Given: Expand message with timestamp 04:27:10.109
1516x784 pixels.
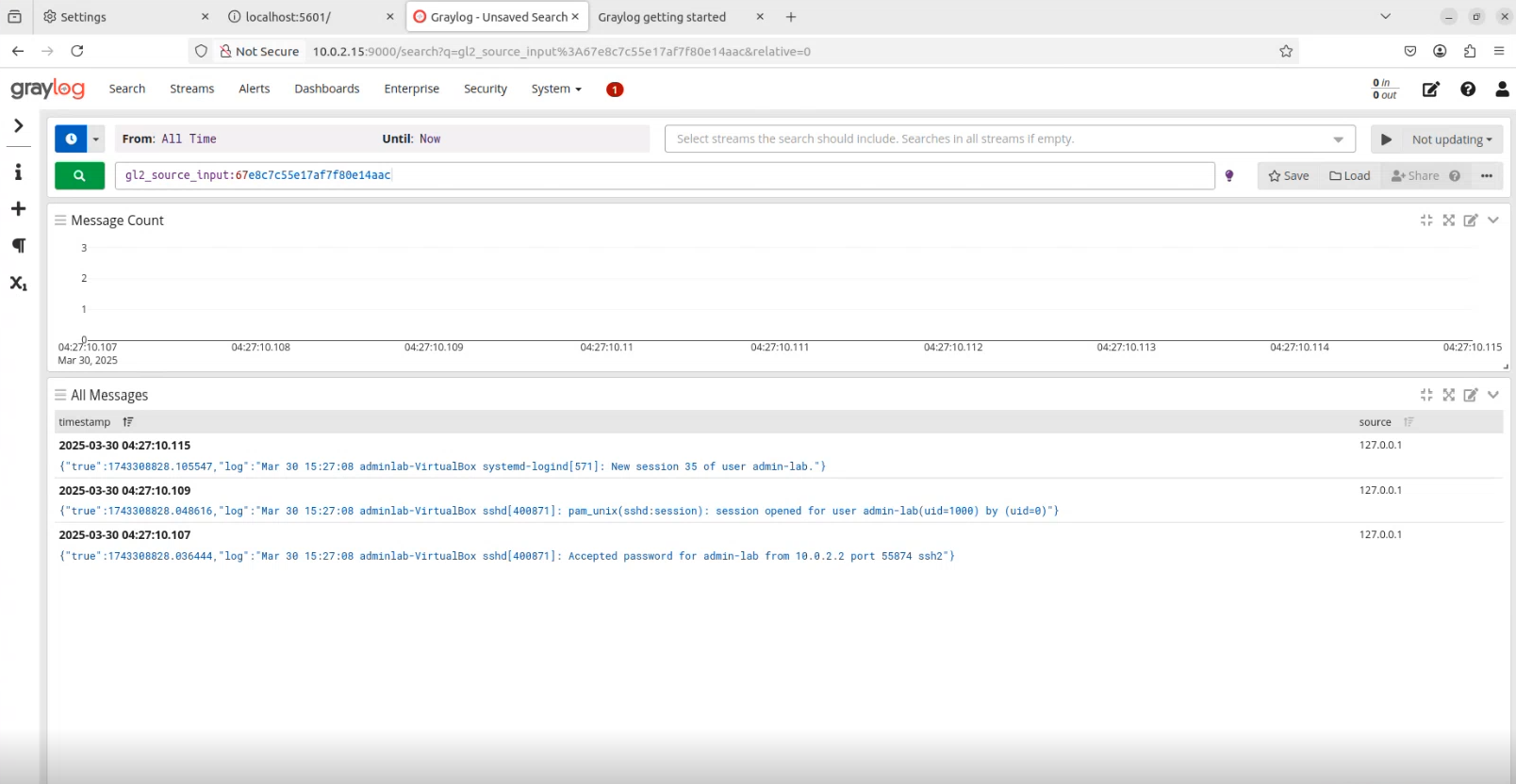Looking at the screenshot, I should click(124, 491).
